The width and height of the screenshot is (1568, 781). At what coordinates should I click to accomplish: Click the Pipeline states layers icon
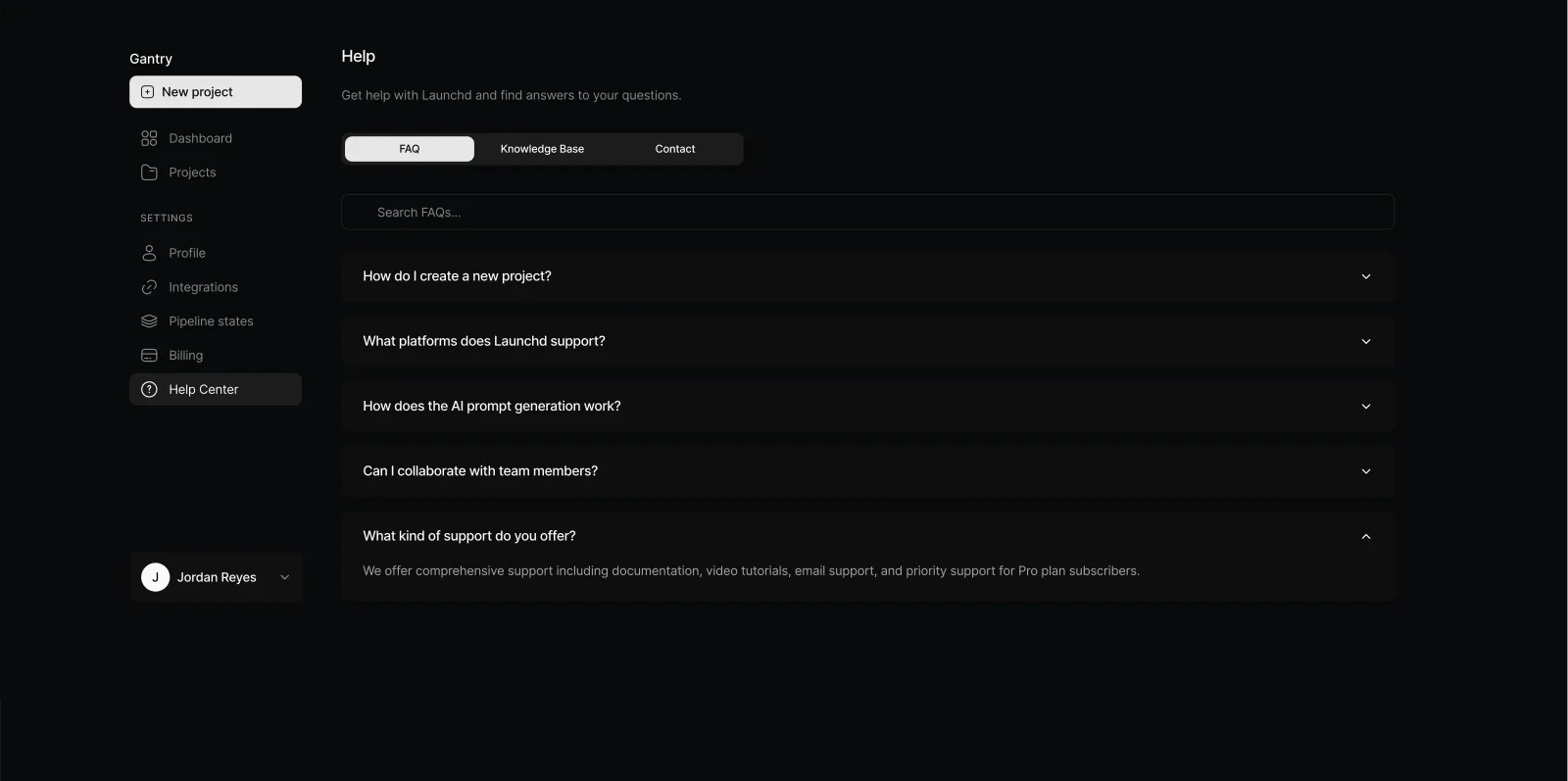[x=149, y=321]
